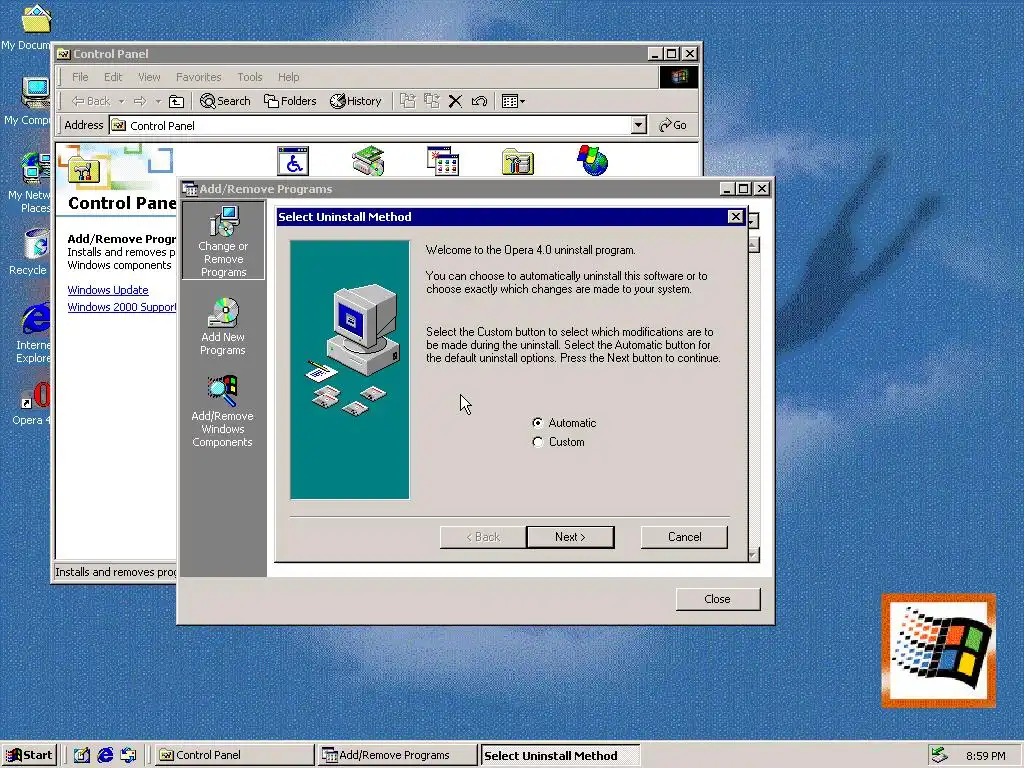Open the File menu in Control Panel
Image resolution: width=1024 pixels, height=768 pixels.
tap(80, 77)
